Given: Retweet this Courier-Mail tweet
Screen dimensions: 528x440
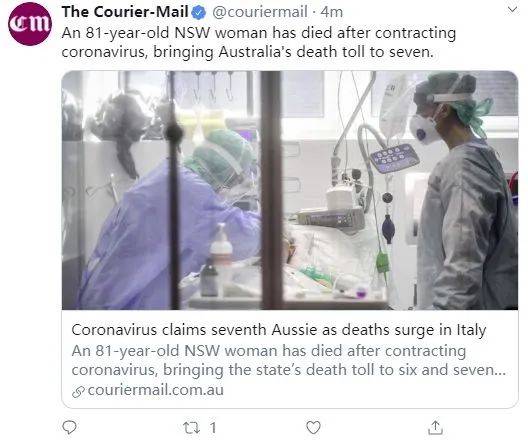Looking at the screenshot, I should click(x=191, y=428).
